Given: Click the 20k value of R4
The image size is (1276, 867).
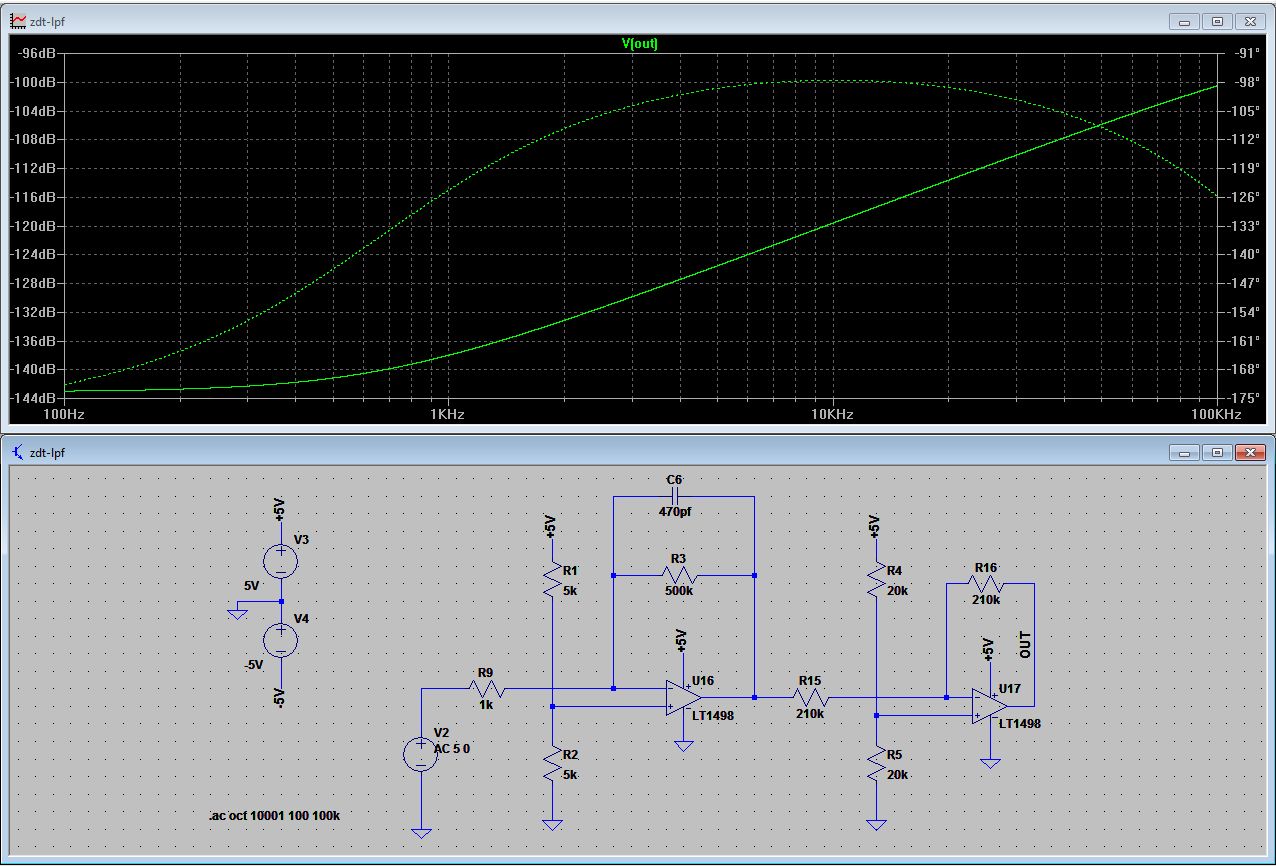Looking at the screenshot, I should click(x=897, y=591).
